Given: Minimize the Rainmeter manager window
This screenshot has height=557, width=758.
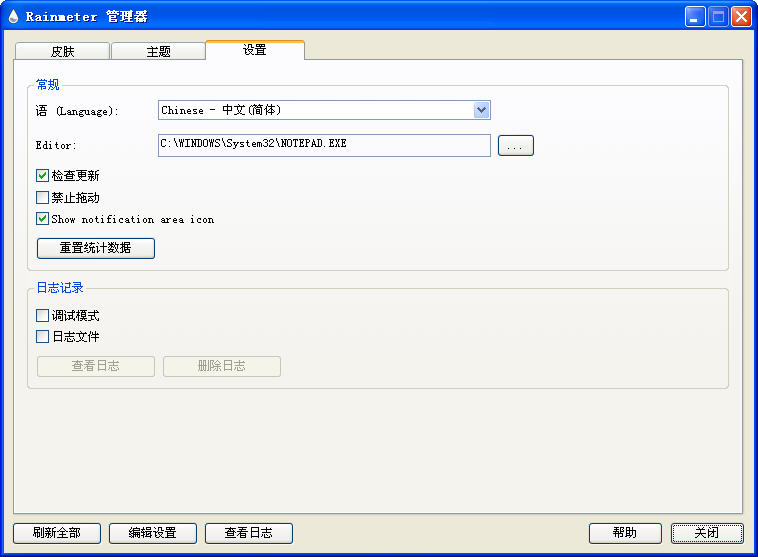Looking at the screenshot, I should coord(695,16).
